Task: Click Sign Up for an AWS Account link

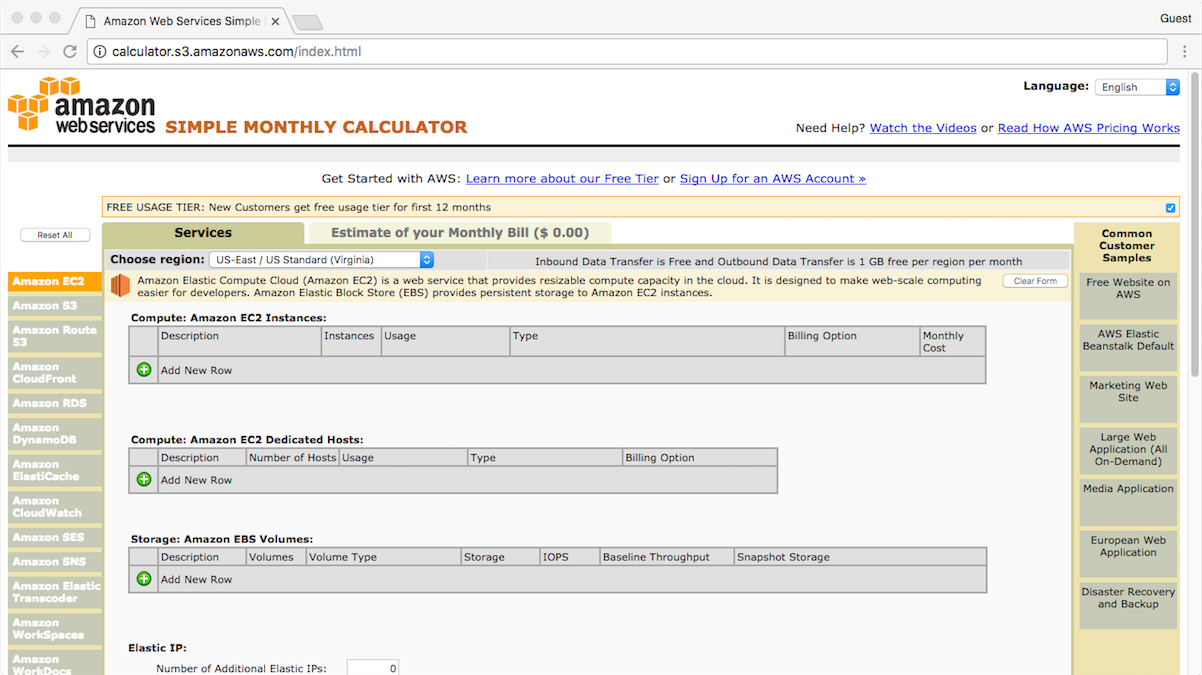Action: pyautogui.click(x=773, y=179)
